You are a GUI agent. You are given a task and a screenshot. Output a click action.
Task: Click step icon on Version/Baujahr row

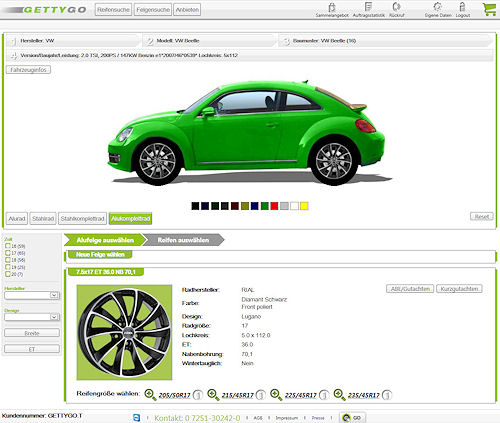[x=13, y=56]
